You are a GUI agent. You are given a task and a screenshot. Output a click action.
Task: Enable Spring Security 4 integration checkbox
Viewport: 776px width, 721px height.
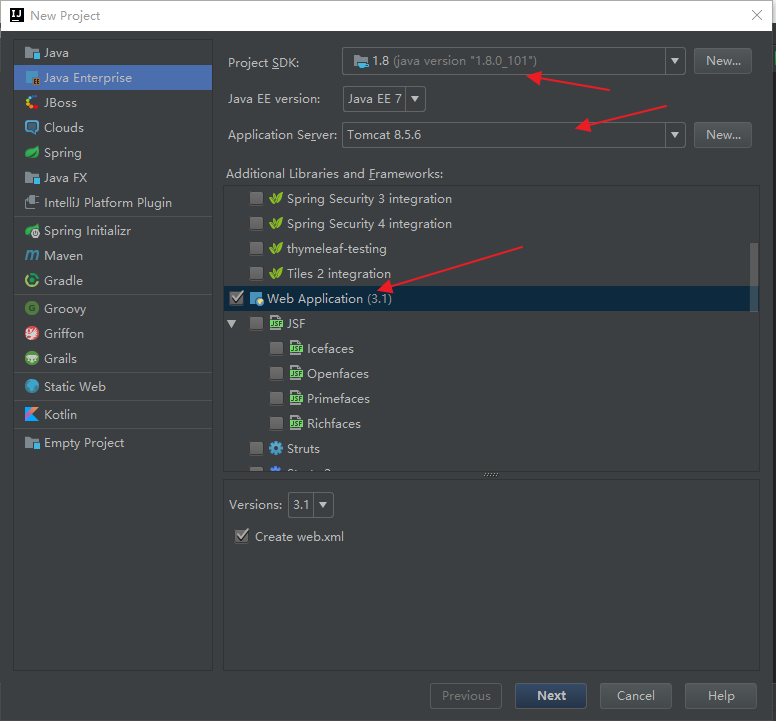point(256,223)
